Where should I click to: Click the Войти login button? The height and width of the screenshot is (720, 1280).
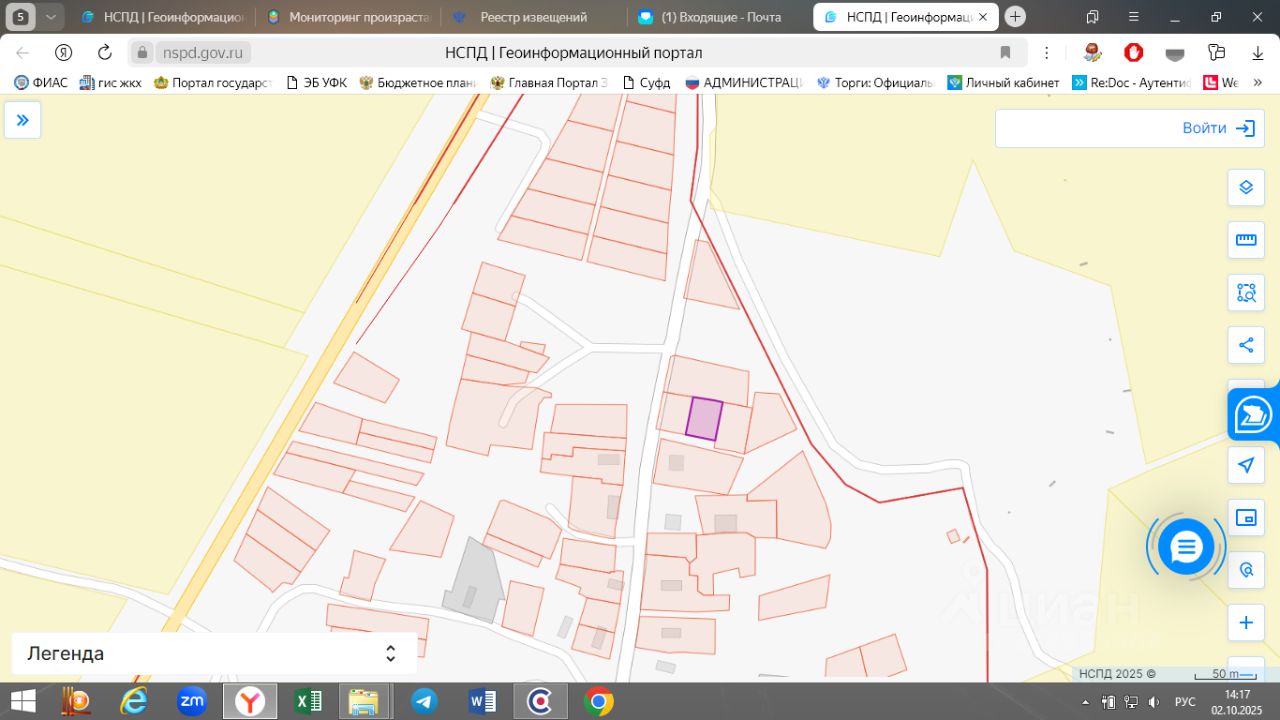pyautogui.click(x=1218, y=128)
